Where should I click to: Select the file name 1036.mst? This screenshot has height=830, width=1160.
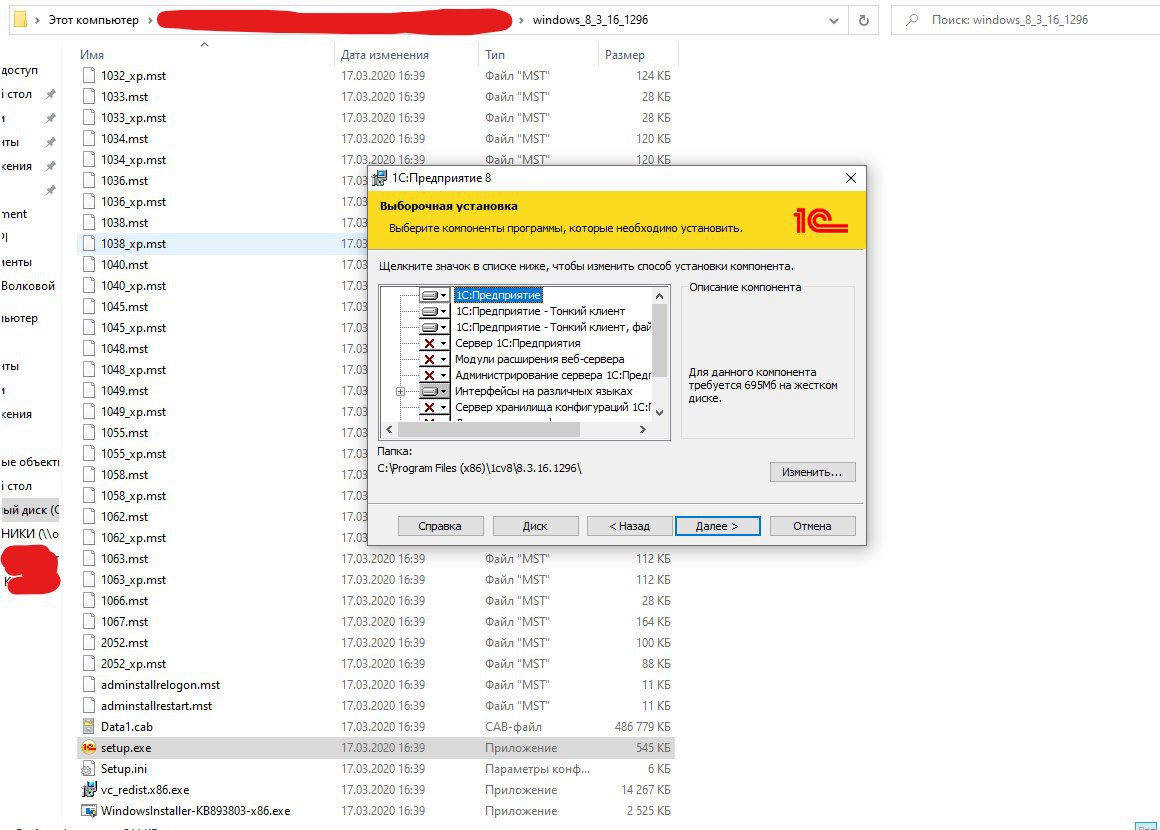click(x=124, y=180)
